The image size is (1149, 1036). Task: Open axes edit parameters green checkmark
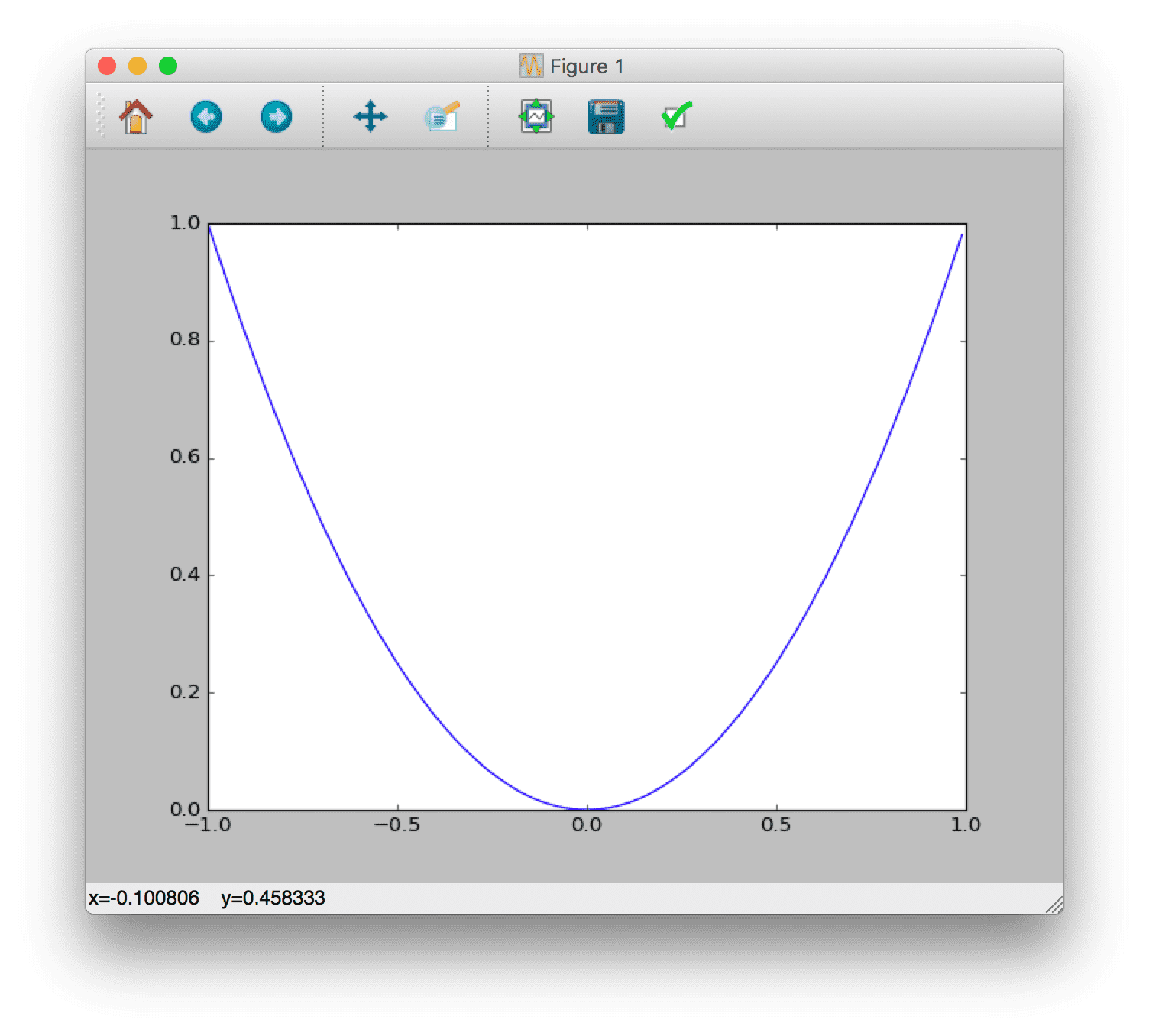676,117
